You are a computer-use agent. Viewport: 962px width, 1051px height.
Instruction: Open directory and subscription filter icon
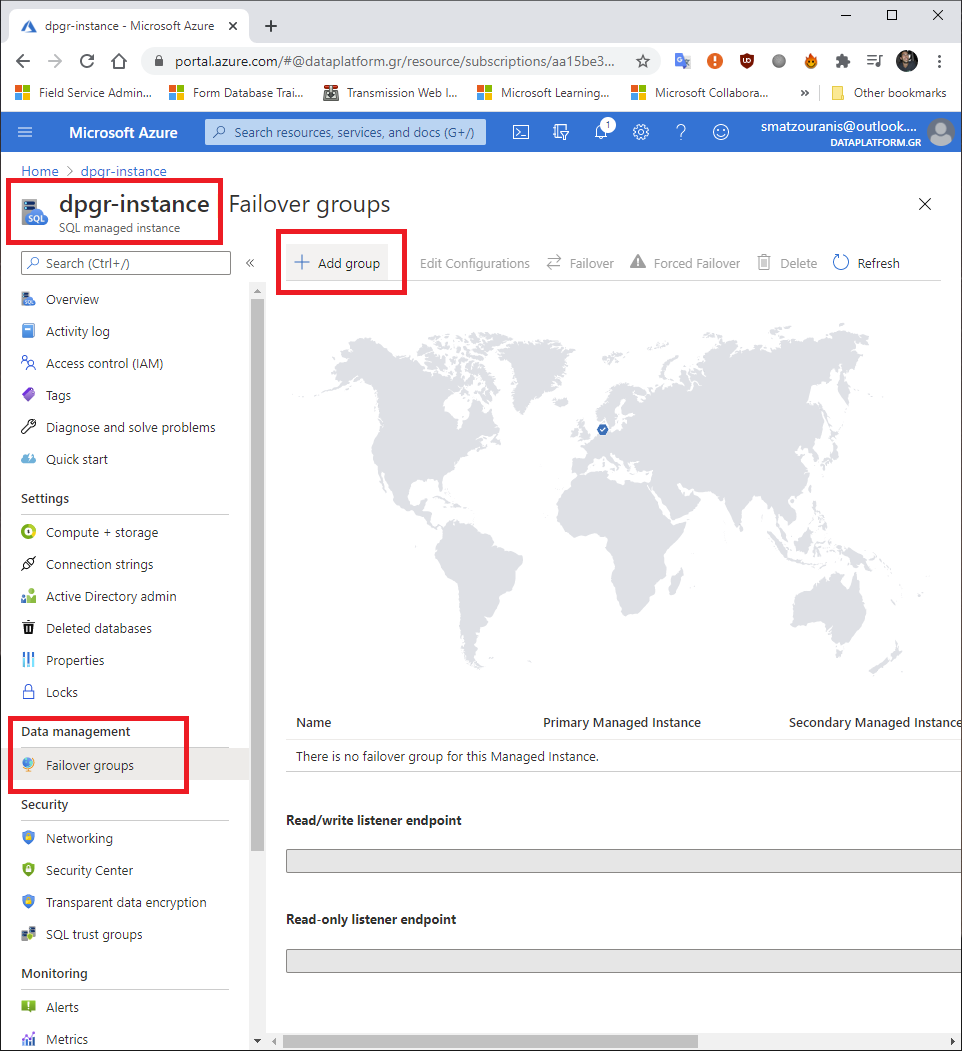[x=561, y=132]
